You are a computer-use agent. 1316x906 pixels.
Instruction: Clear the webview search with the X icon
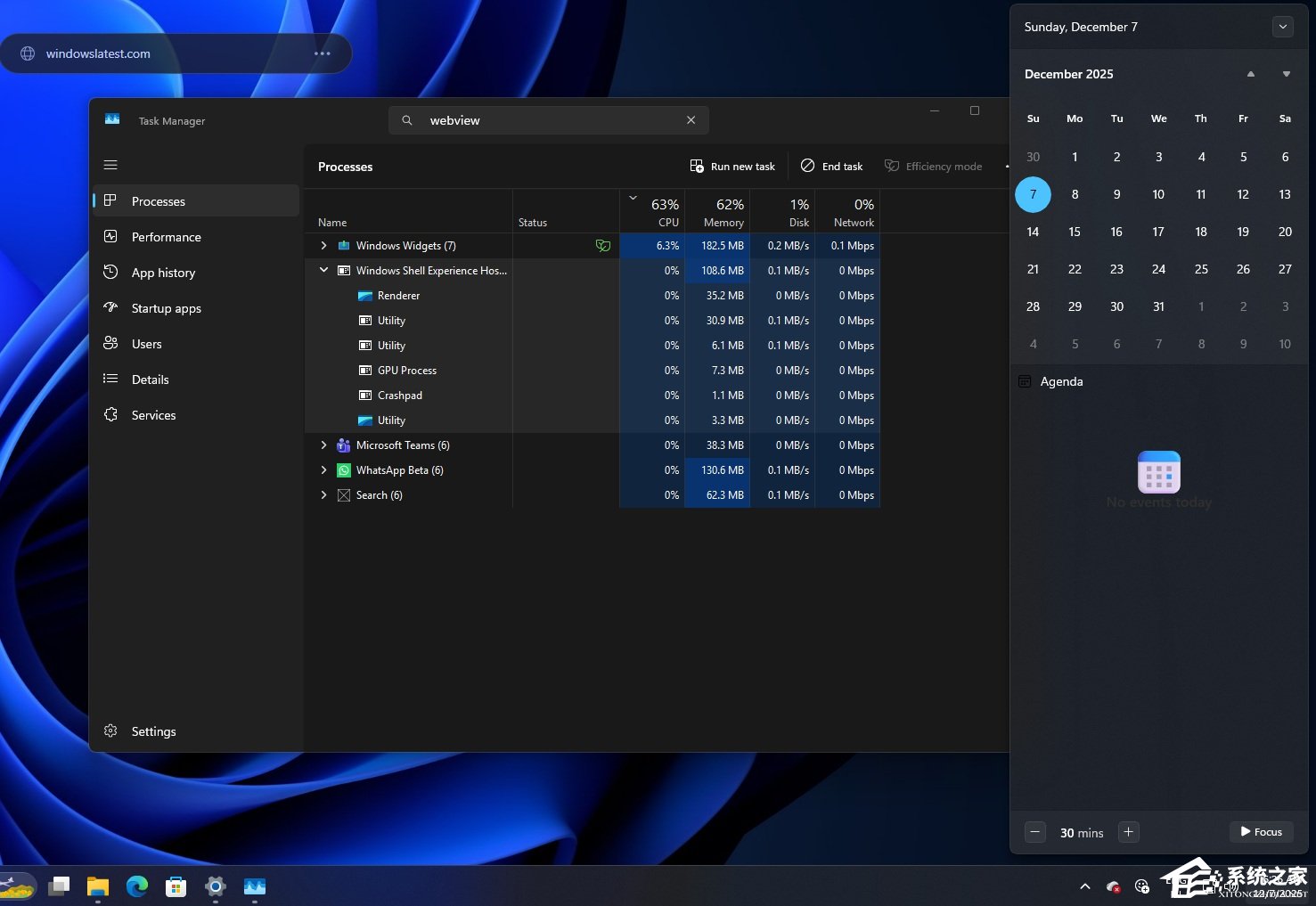[x=691, y=119]
